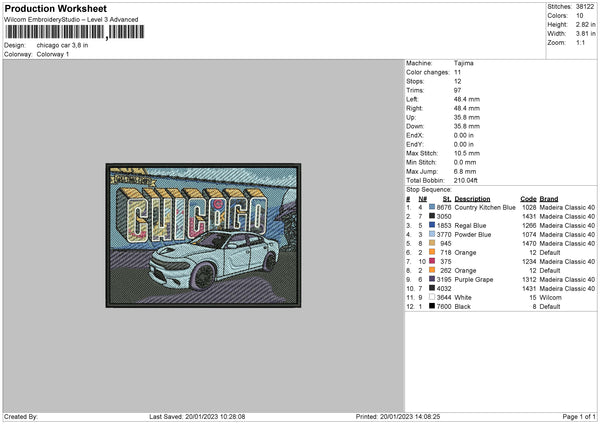
Task: Click the 'Page 1 of 1' footer text
Action: 579,417
